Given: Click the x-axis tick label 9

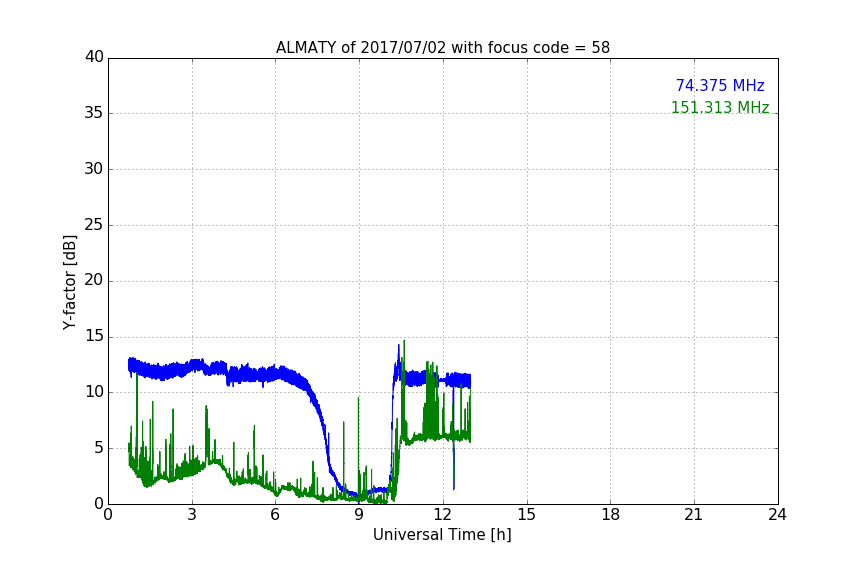Looking at the screenshot, I should tap(359, 515).
